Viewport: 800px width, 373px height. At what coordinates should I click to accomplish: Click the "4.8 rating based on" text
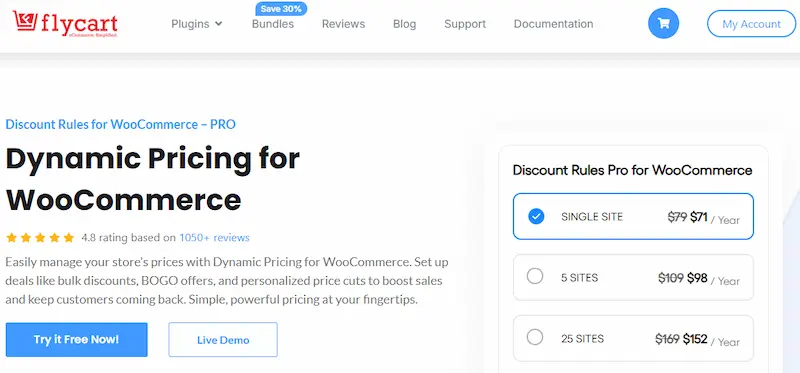[x=129, y=237]
